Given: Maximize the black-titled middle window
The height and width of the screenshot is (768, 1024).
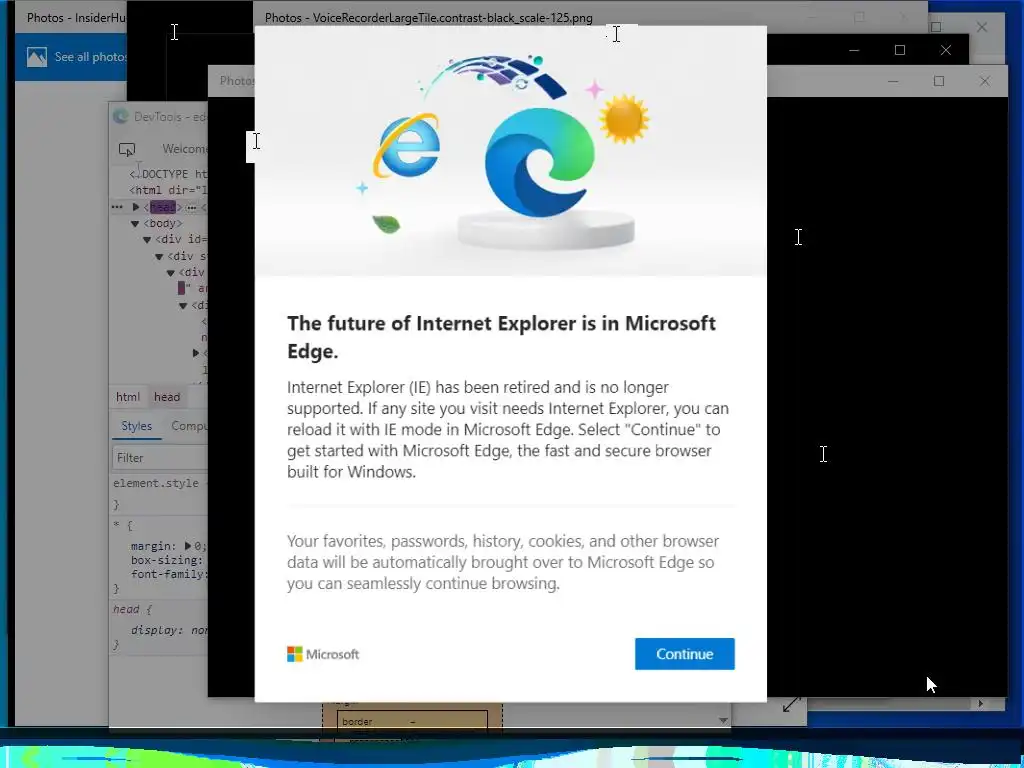Looking at the screenshot, I should [899, 50].
